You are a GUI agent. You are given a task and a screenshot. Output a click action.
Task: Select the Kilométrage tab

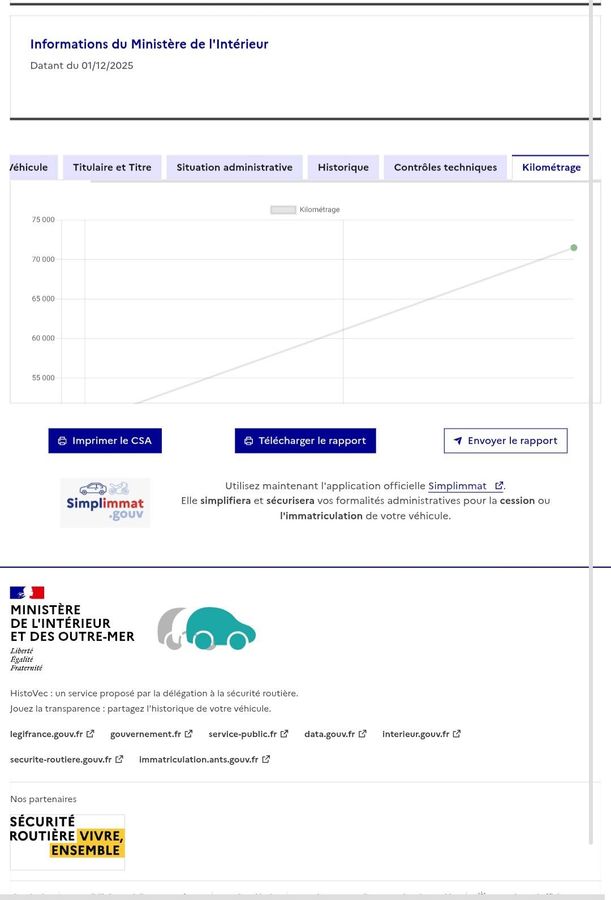tap(551, 167)
